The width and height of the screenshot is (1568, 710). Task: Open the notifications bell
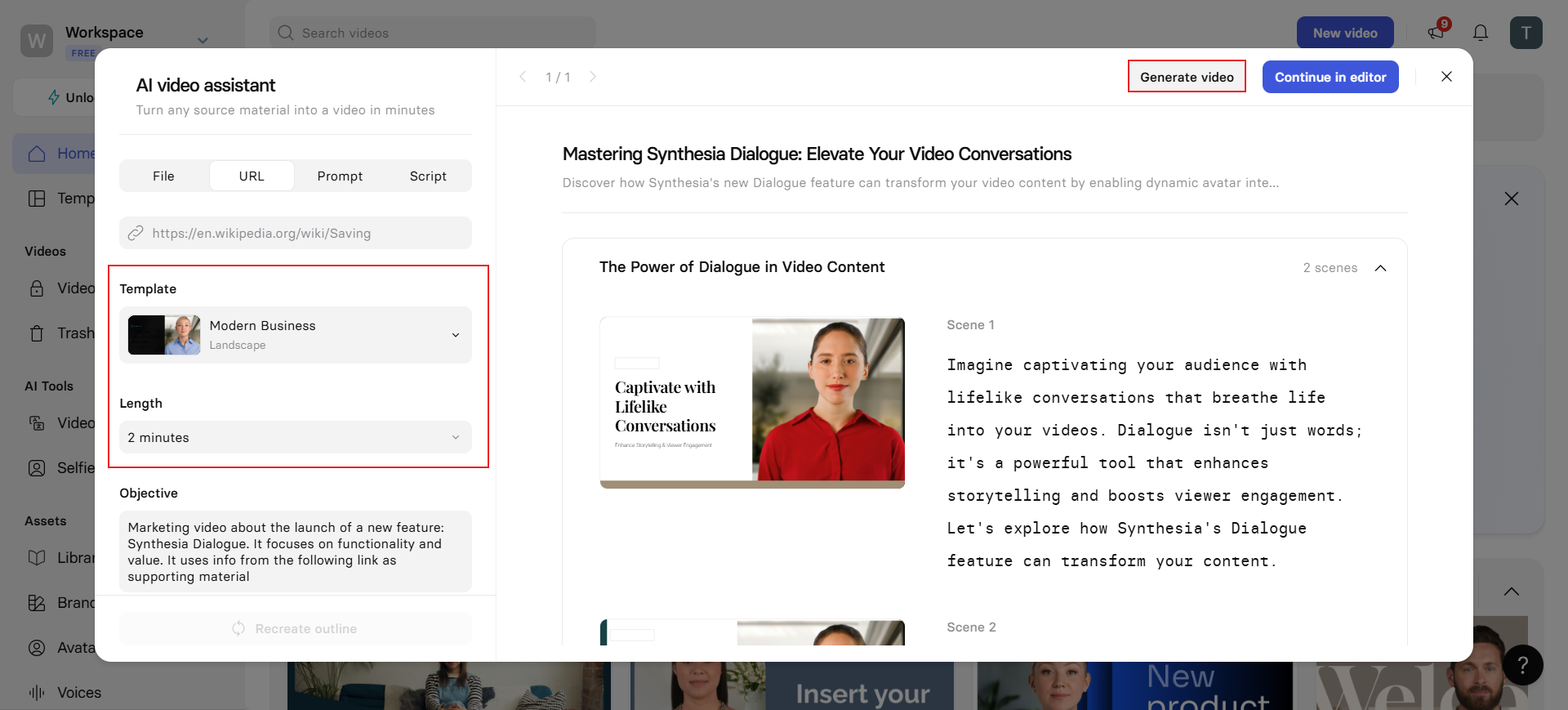(1481, 33)
